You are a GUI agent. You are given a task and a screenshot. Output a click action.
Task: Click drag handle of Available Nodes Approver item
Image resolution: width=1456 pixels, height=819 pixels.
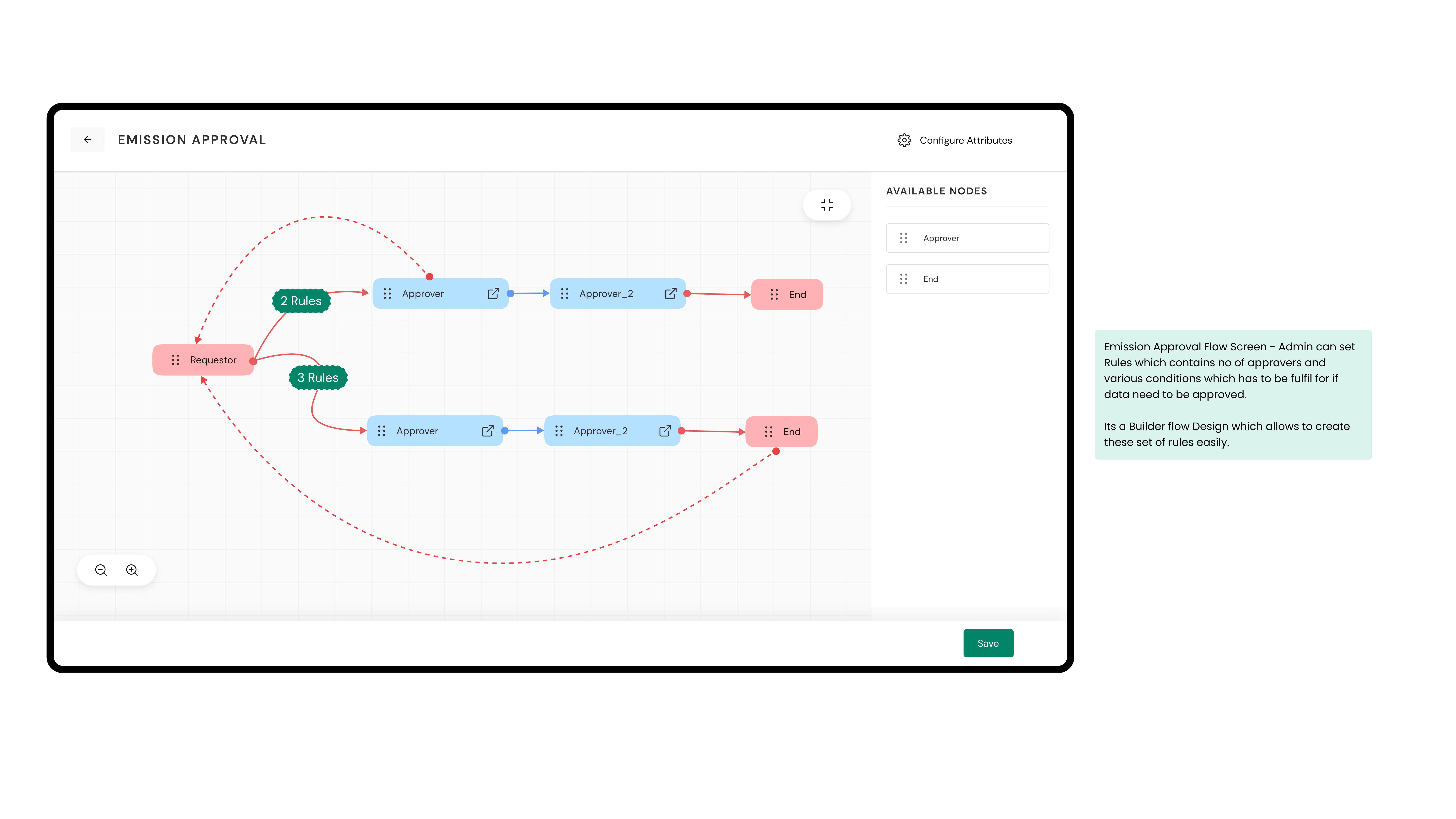coord(904,238)
